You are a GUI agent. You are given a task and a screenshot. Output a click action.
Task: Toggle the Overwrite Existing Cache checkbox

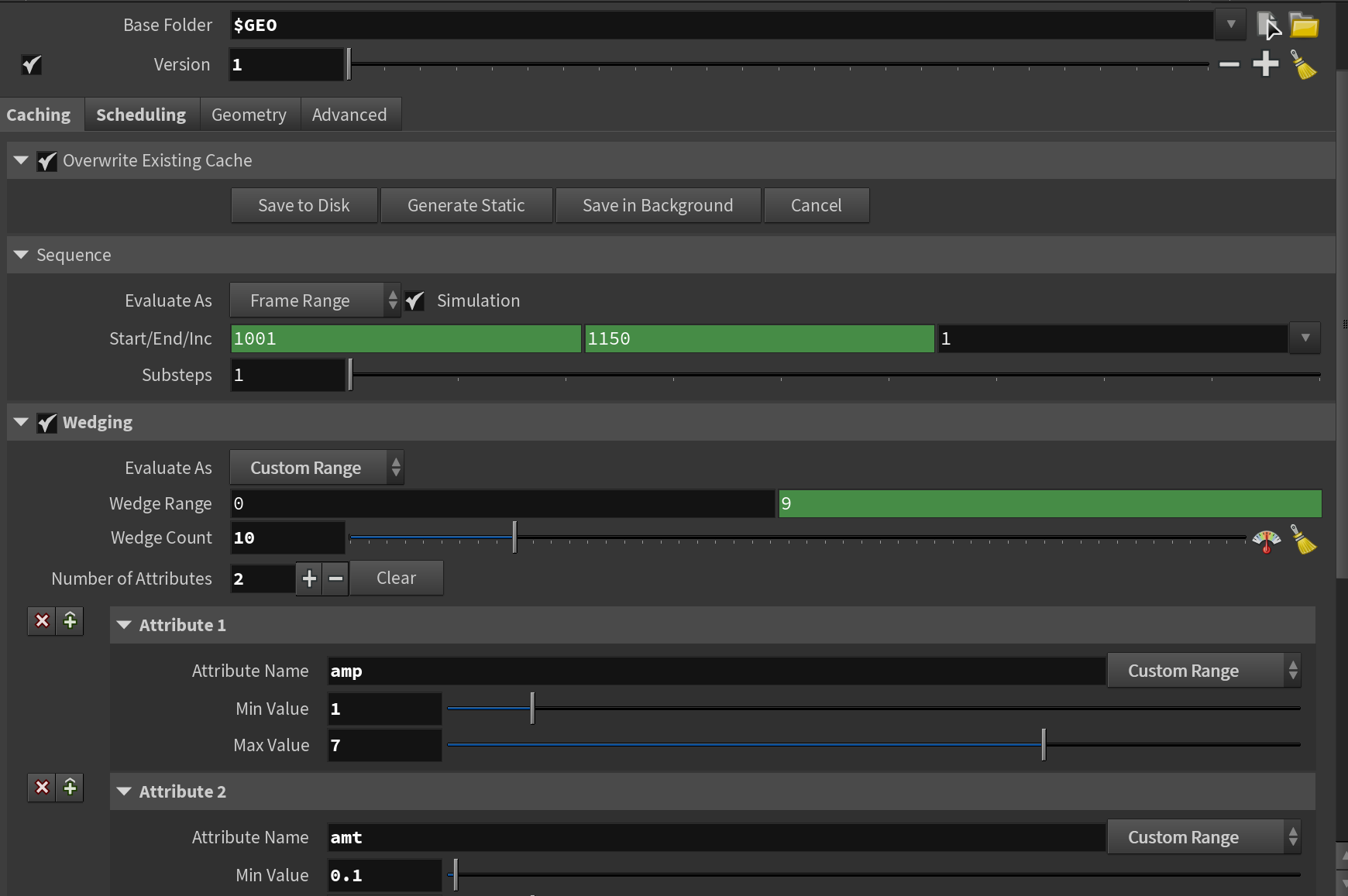point(47,161)
